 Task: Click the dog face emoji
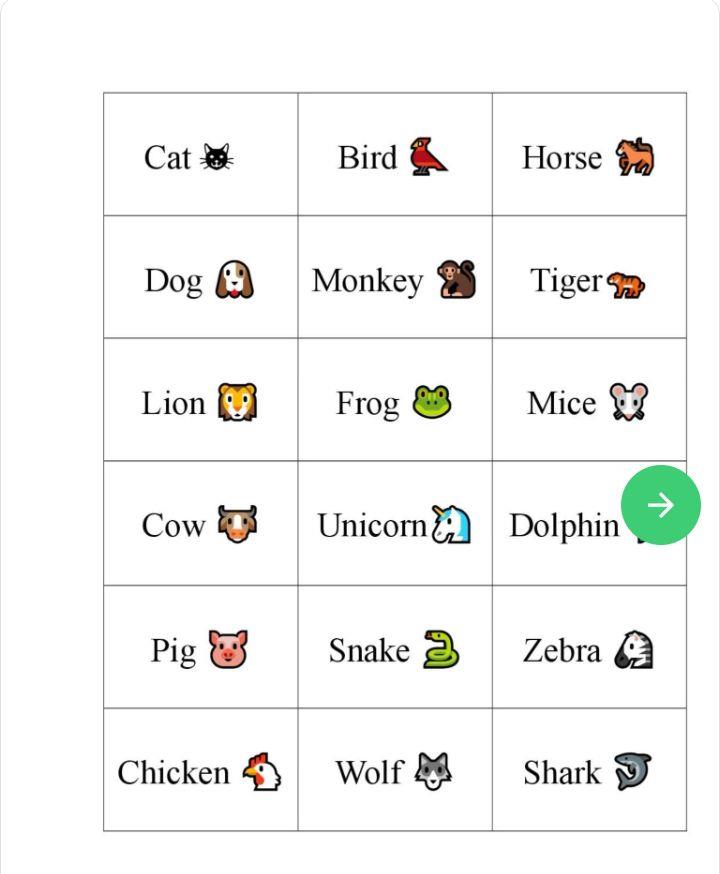pyautogui.click(x=235, y=280)
